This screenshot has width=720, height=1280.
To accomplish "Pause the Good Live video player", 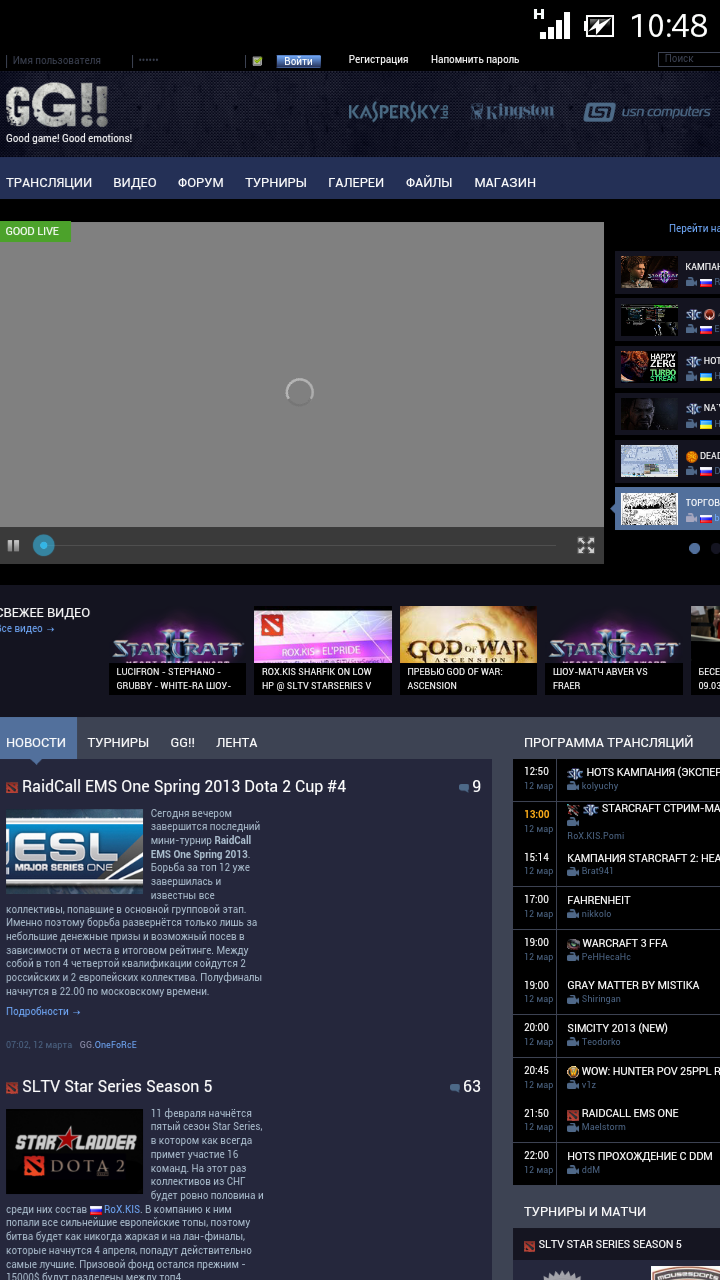I will [14, 546].
